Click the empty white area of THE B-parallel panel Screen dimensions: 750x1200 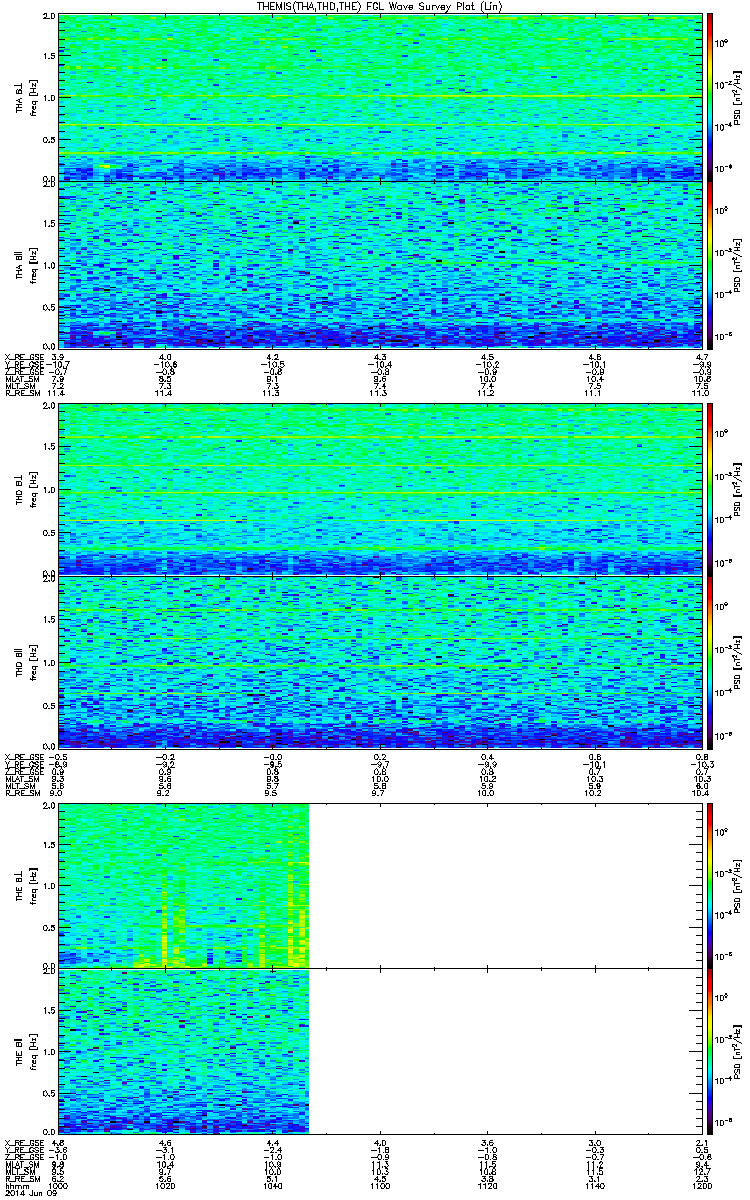click(505, 1050)
